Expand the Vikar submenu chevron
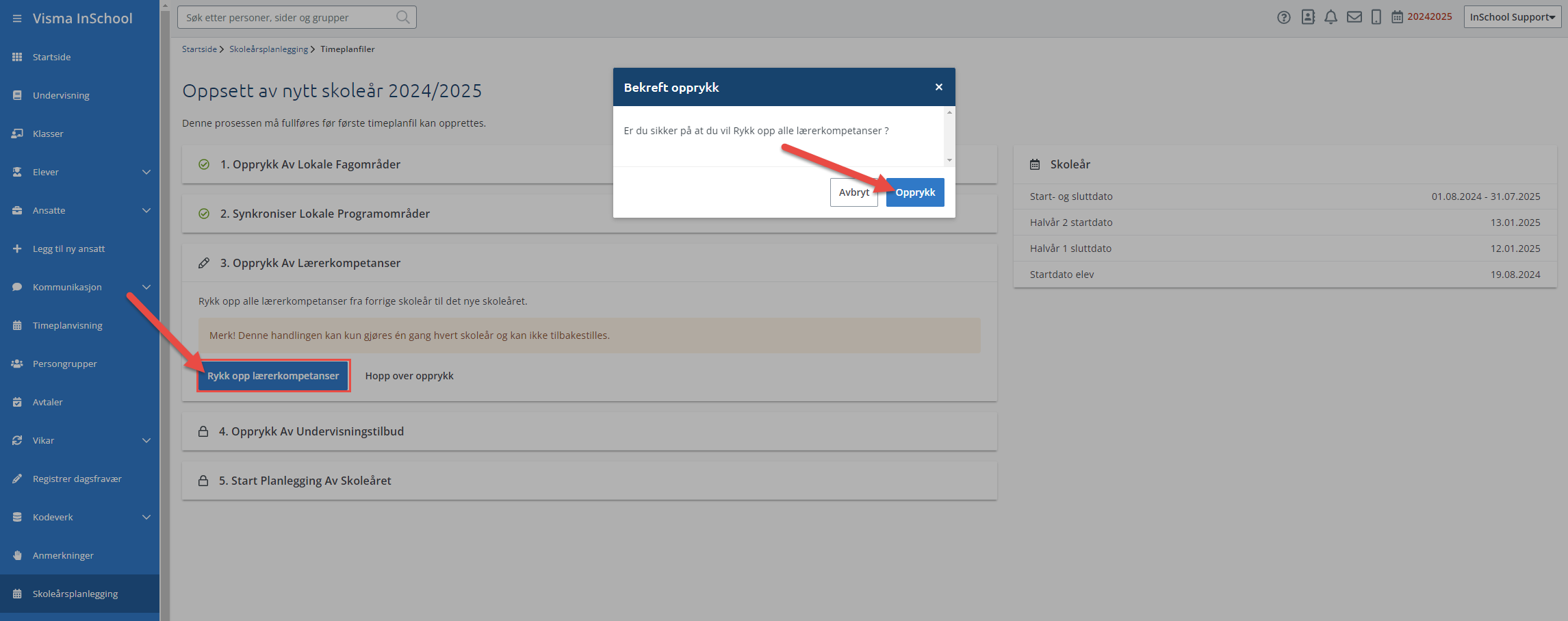The width and height of the screenshot is (1568, 621). pyautogui.click(x=146, y=440)
